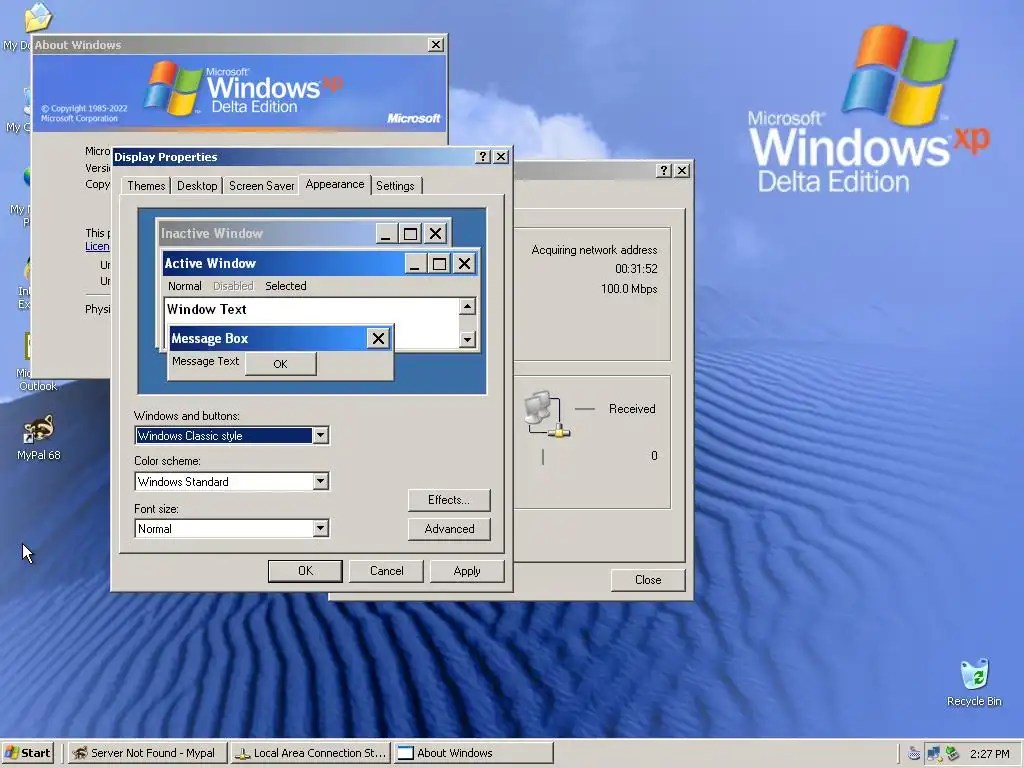Apply the appearance settings
Screen dimensions: 1024x768
(467, 571)
